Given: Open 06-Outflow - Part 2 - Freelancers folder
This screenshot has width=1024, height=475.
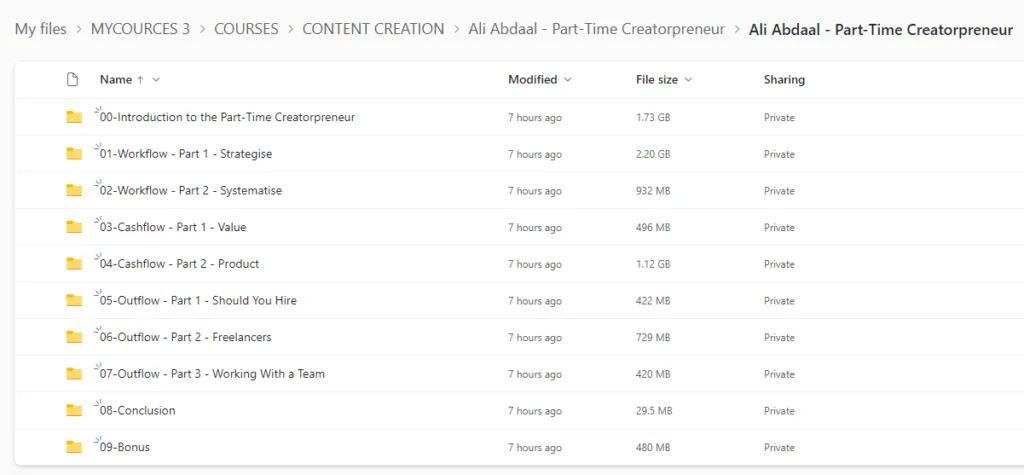Looking at the screenshot, I should tap(186, 337).
